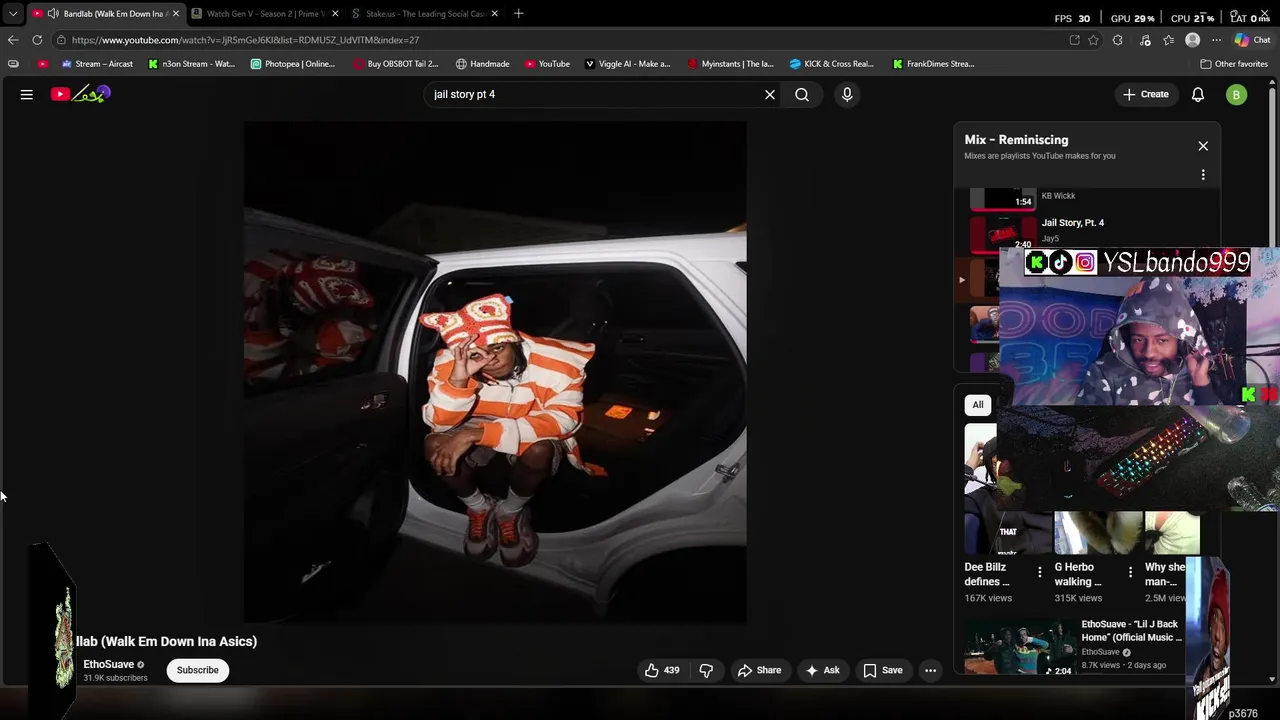Open the Myinstants bookmark

click(730, 64)
